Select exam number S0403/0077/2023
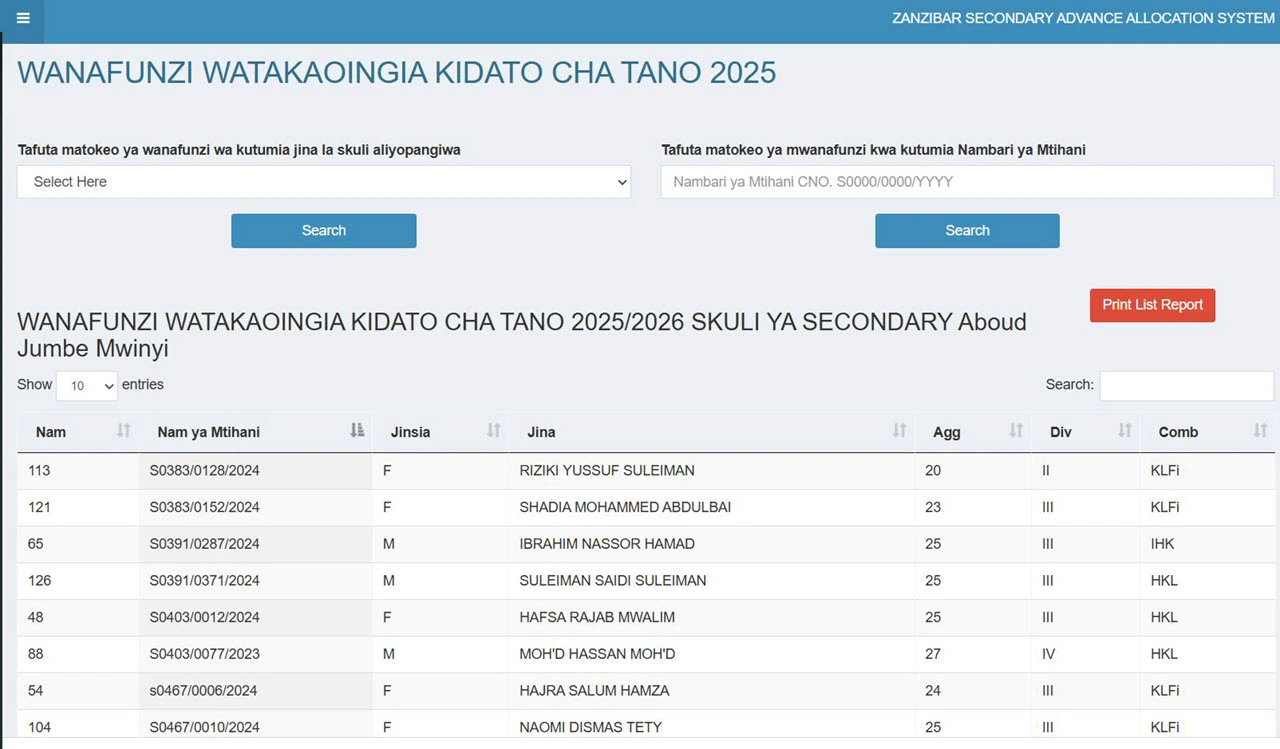Viewport: 1280px width, 749px height. pyautogui.click(x=205, y=654)
